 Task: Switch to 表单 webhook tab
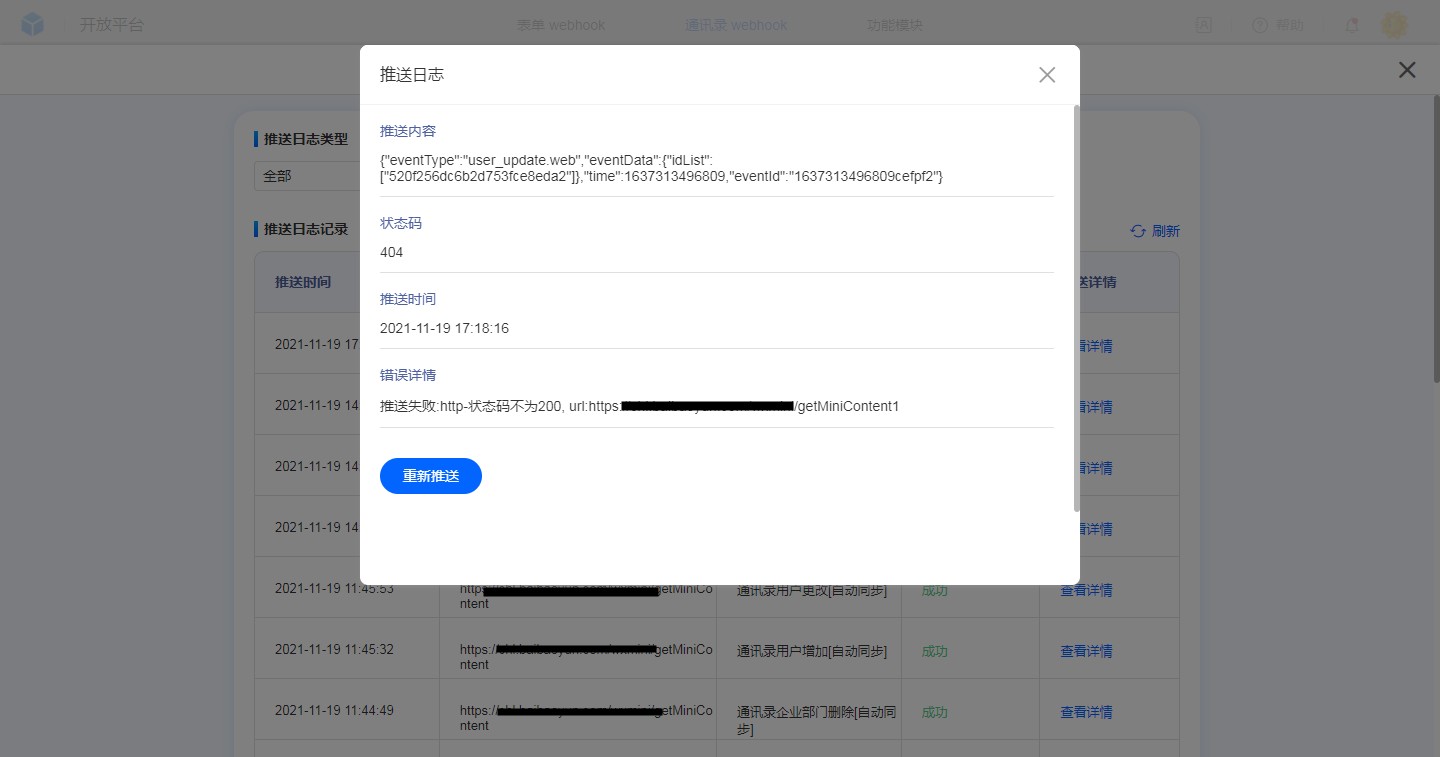pos(560,25)
